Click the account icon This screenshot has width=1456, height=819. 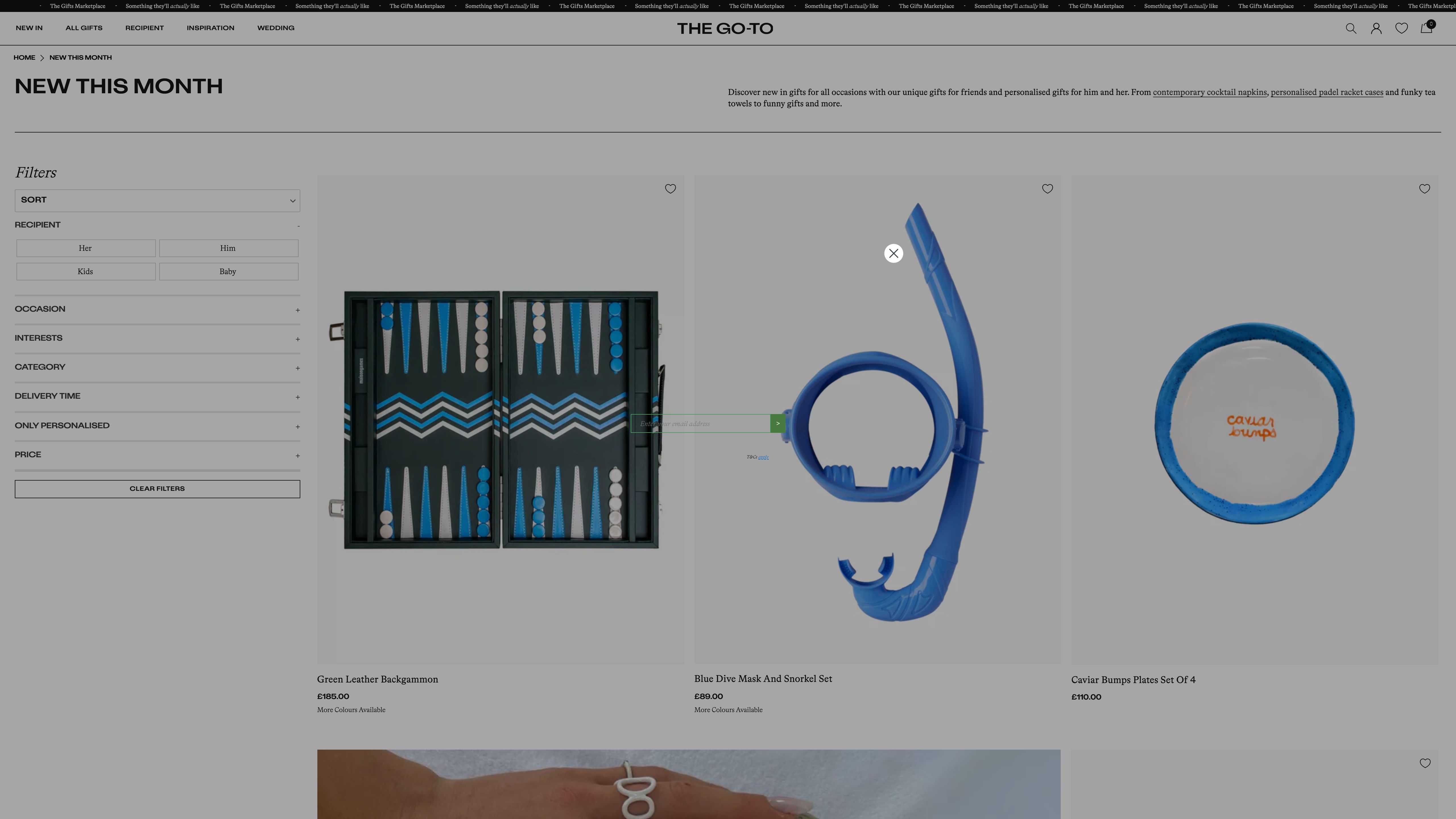tap(1376, 28)
